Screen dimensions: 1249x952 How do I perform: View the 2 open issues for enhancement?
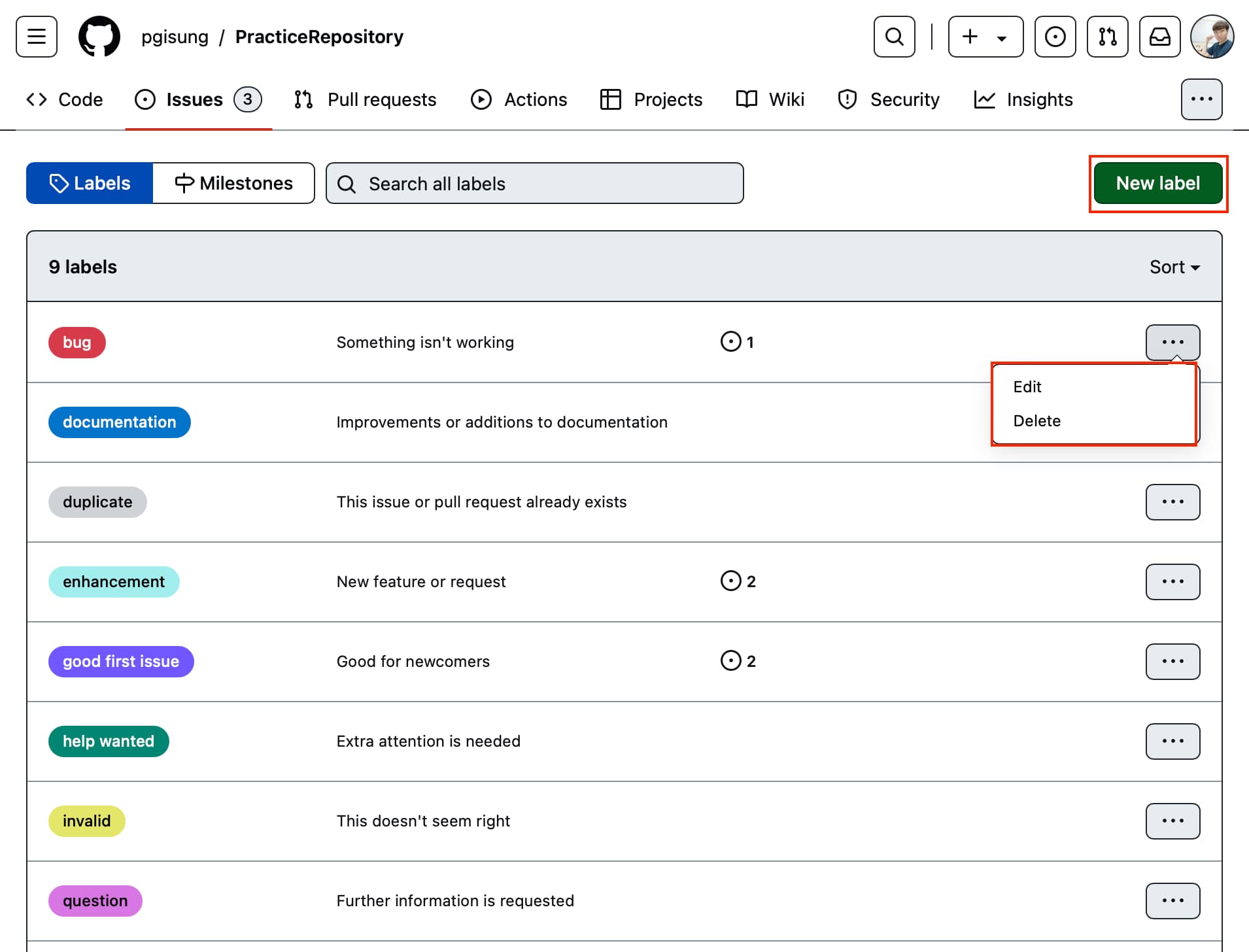[x=738, y=581]
